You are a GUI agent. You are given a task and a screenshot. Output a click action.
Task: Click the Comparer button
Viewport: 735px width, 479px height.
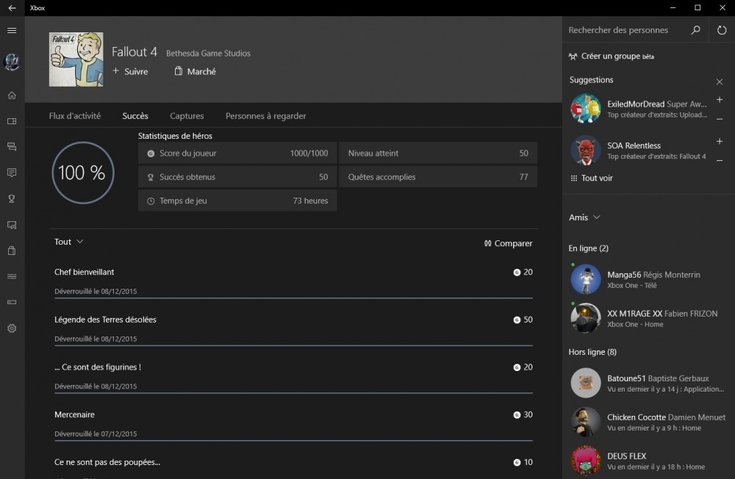point(508,243)
